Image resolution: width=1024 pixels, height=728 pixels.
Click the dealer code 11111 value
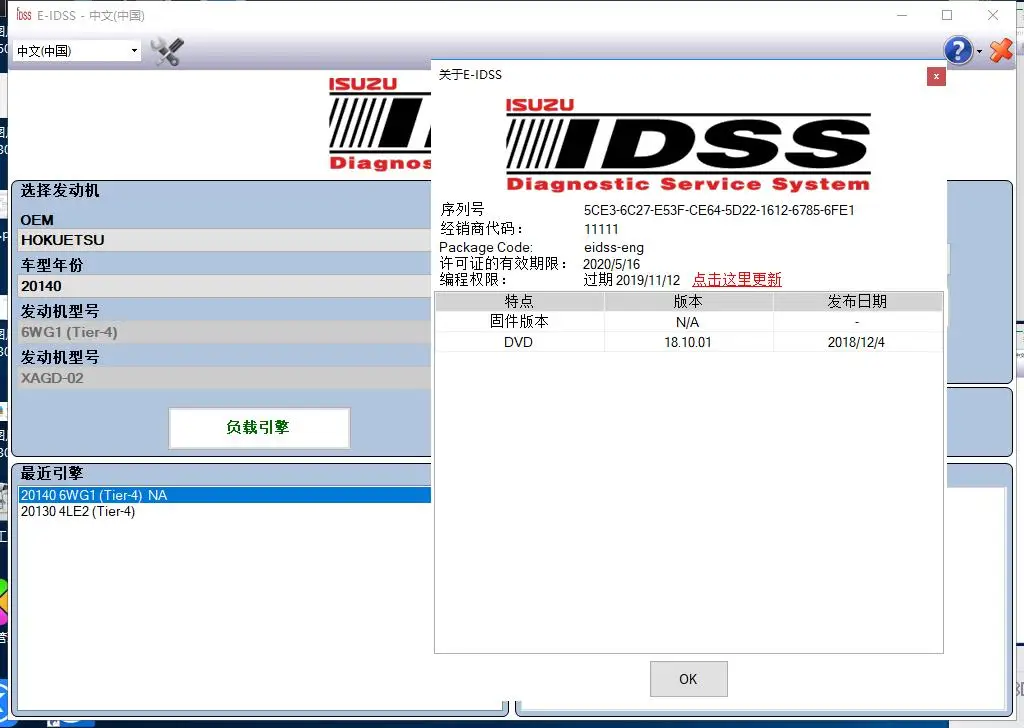[x=601, y=229]
